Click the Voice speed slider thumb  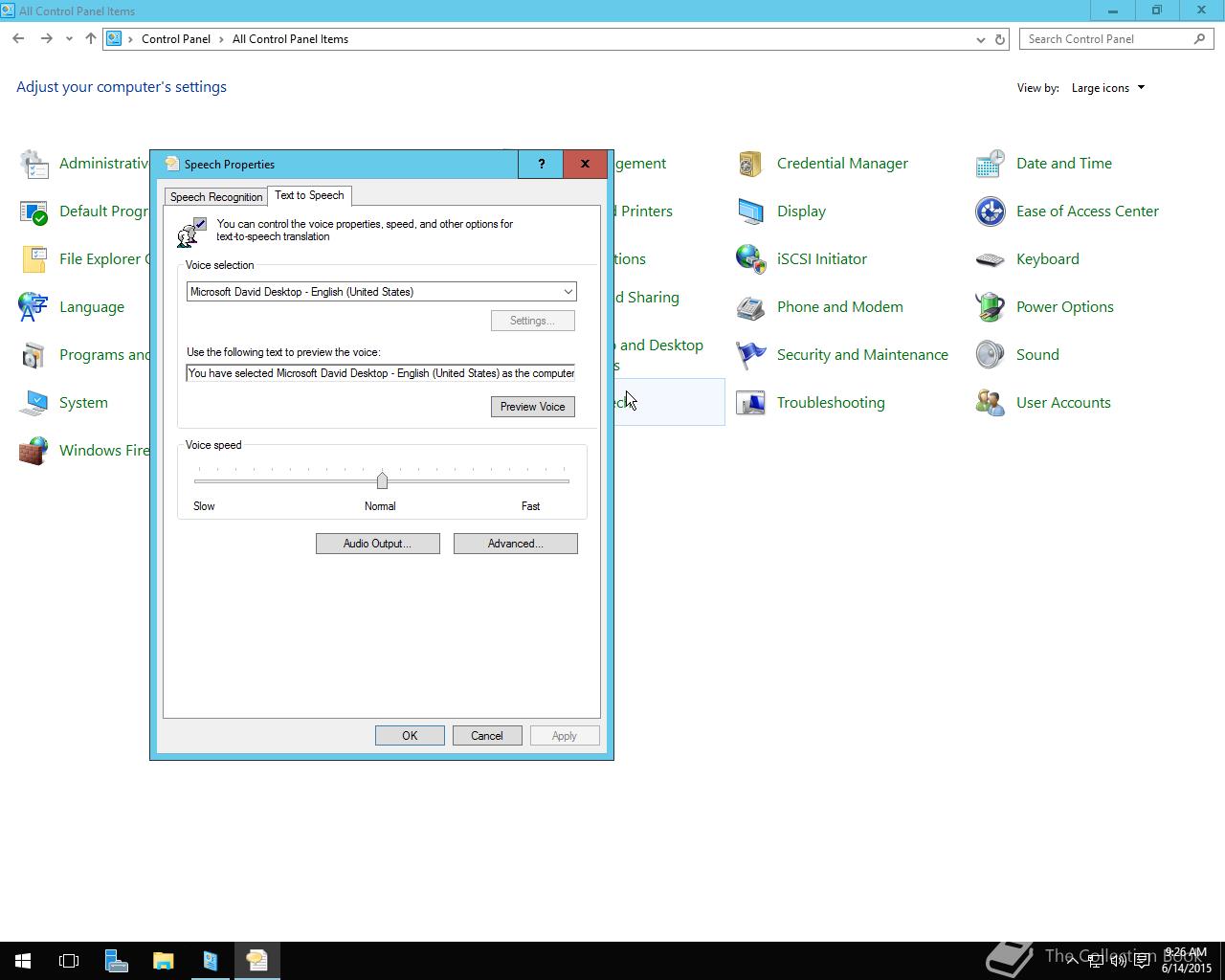point(382,480)
